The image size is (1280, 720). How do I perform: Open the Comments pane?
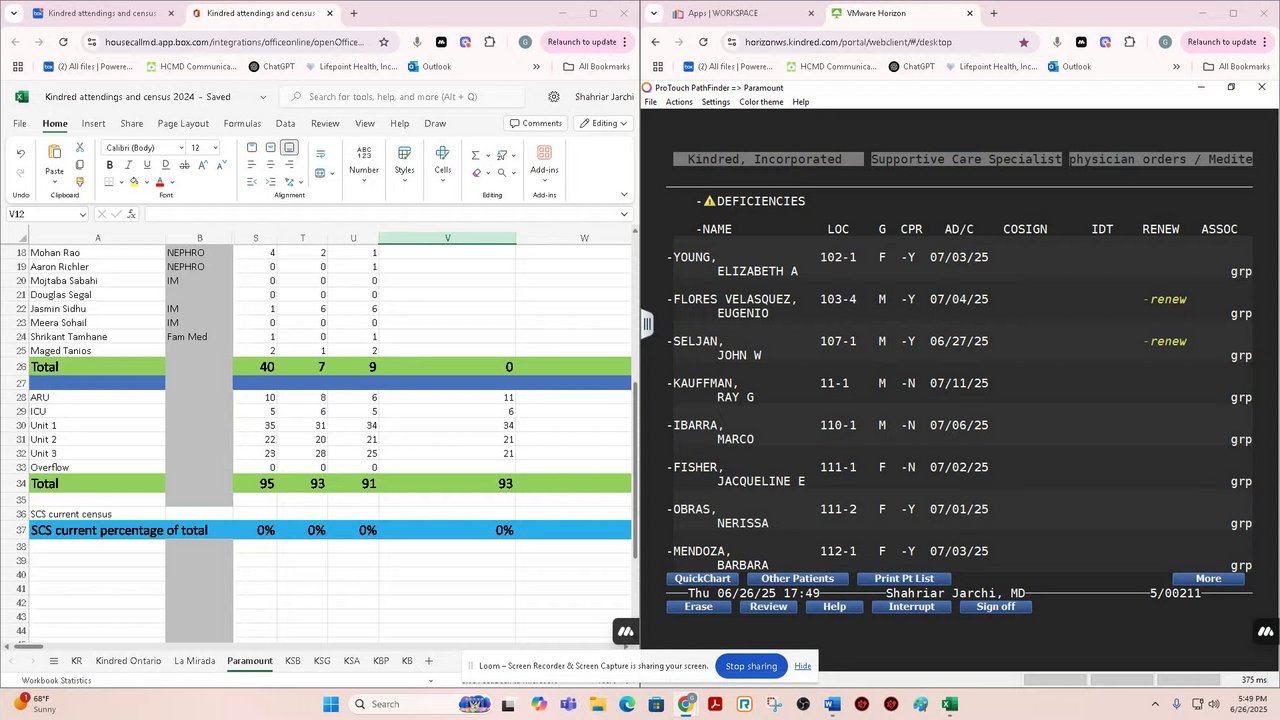click(536, 123)
